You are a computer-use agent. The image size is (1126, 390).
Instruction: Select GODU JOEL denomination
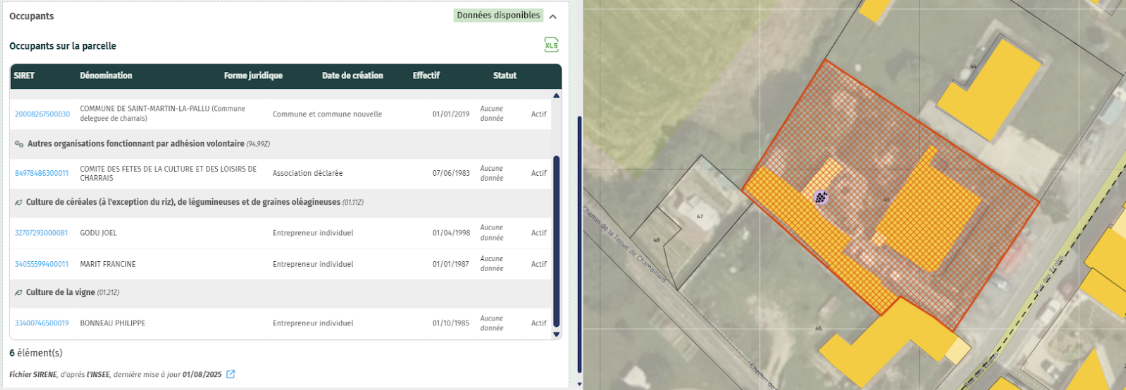(x=98, y=233)
